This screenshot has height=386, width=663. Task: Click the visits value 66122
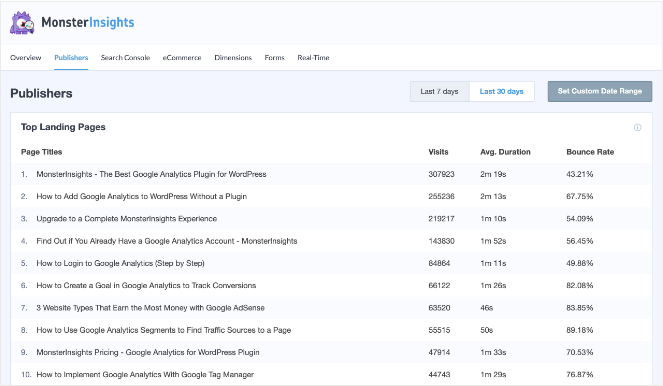[x=439, y=286]
